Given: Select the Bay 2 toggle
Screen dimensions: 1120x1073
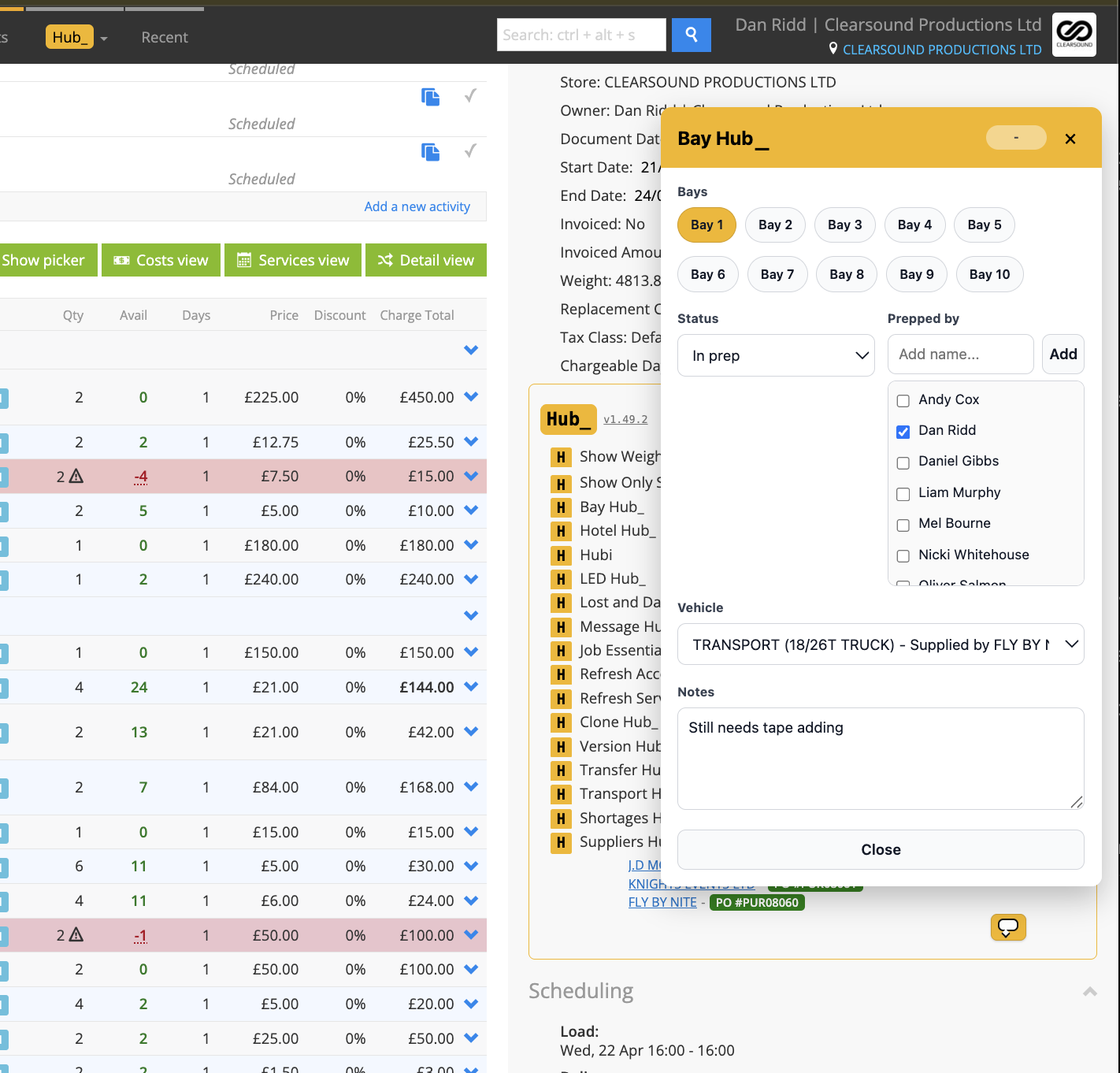Looking at the screenshot, I should point(776,225).
